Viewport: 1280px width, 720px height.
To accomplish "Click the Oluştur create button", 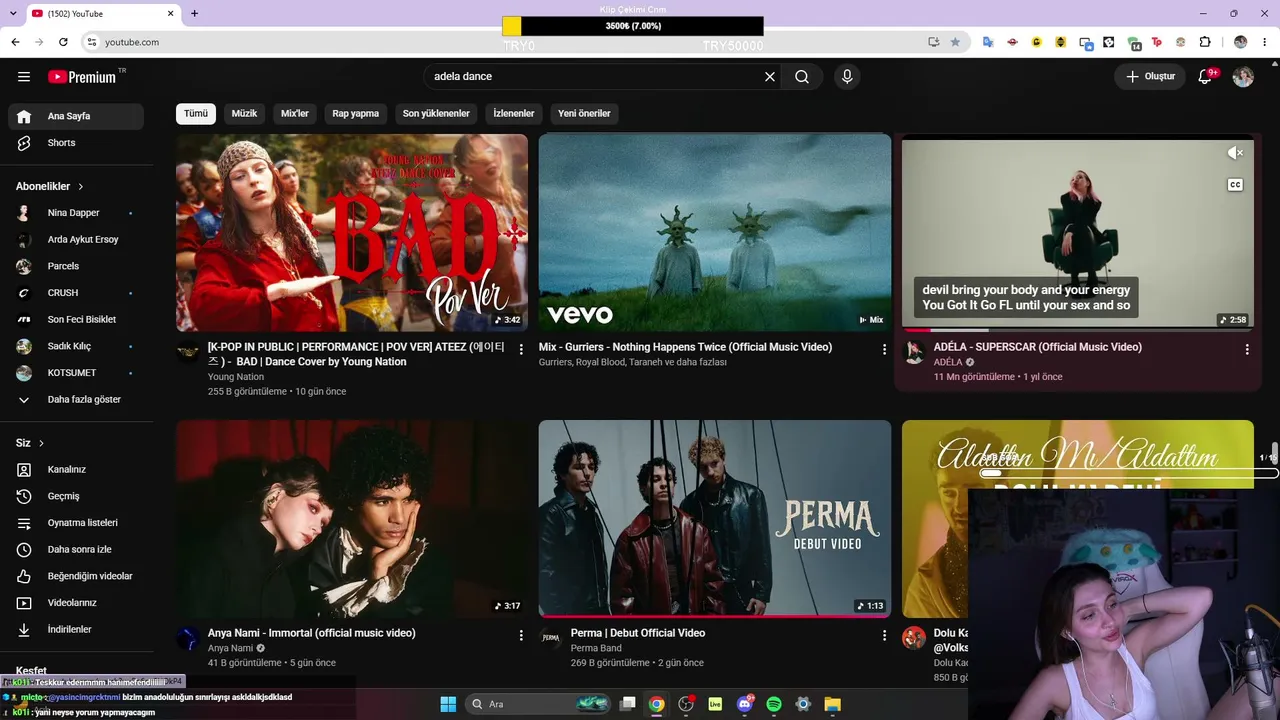I will pyautogui.click(x=1150, y=77).
